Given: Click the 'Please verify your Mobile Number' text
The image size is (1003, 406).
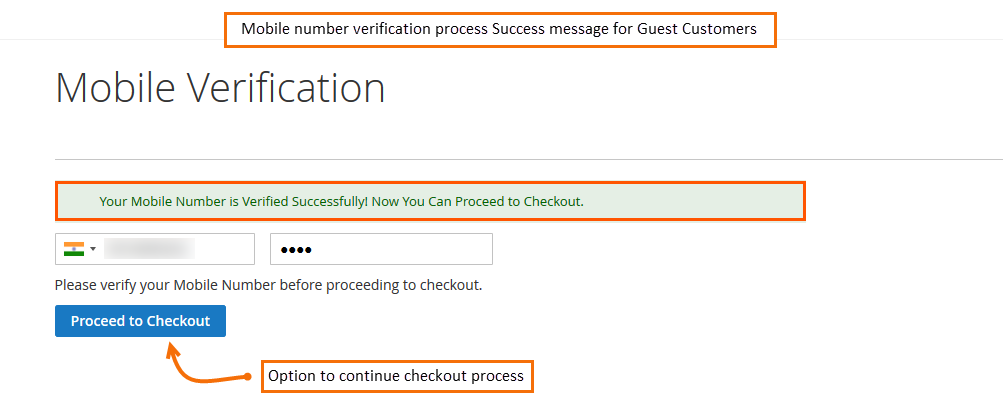Looking at the screenshot, I should point(268,285).
